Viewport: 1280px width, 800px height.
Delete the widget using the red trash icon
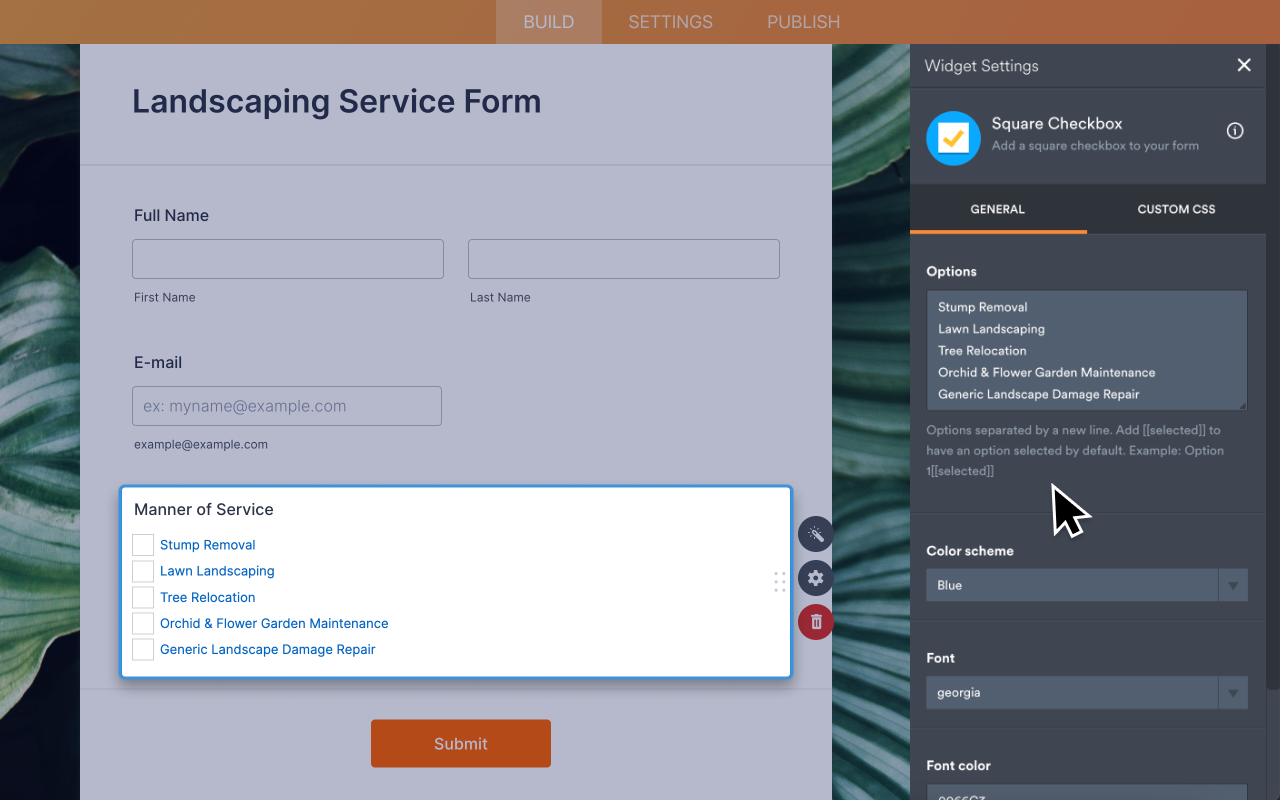(x=815, y=621)
